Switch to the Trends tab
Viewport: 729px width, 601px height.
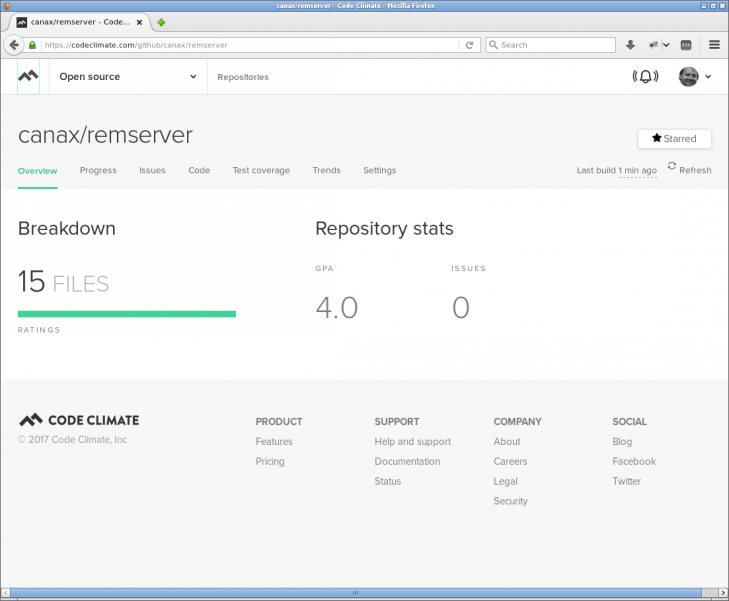(326, 170)
